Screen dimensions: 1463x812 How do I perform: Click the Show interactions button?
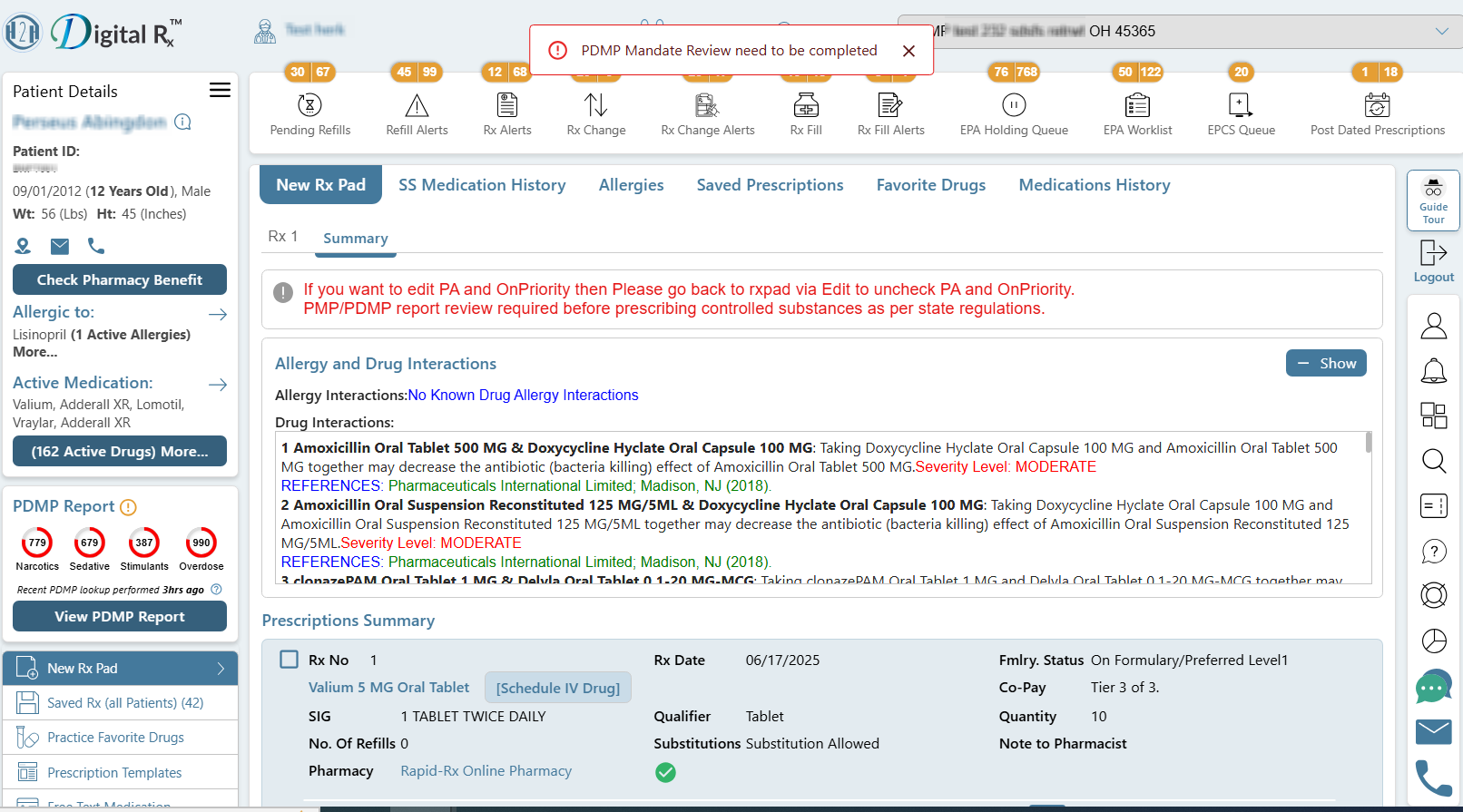1326,363
